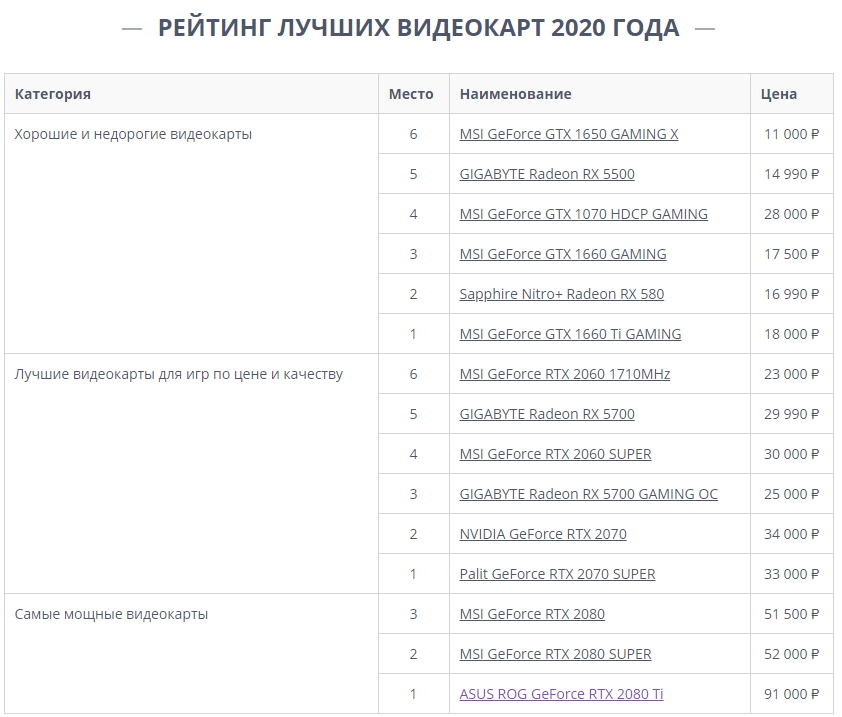Select GIGABYTE Radeon RX 5700 GAMING OC
Image resolution: width=842 pixels, height=717 pixels.
coord(588,494)
